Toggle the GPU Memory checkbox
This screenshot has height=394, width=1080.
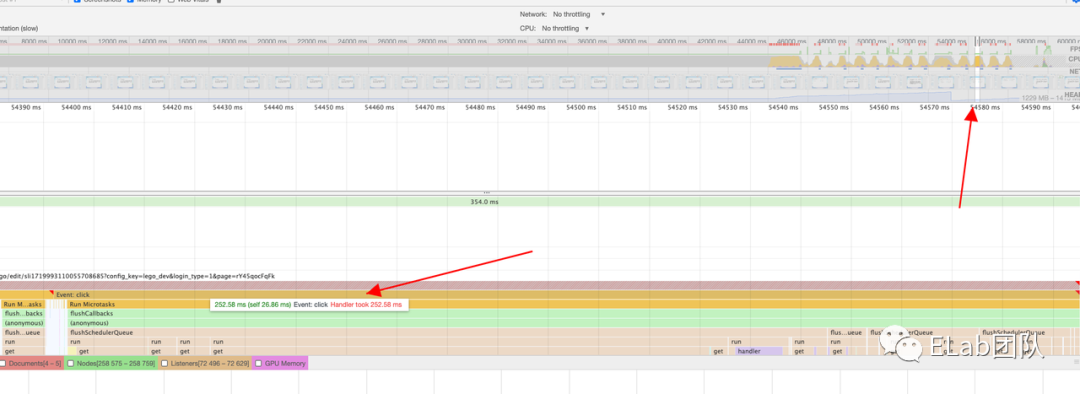[258, 363]
